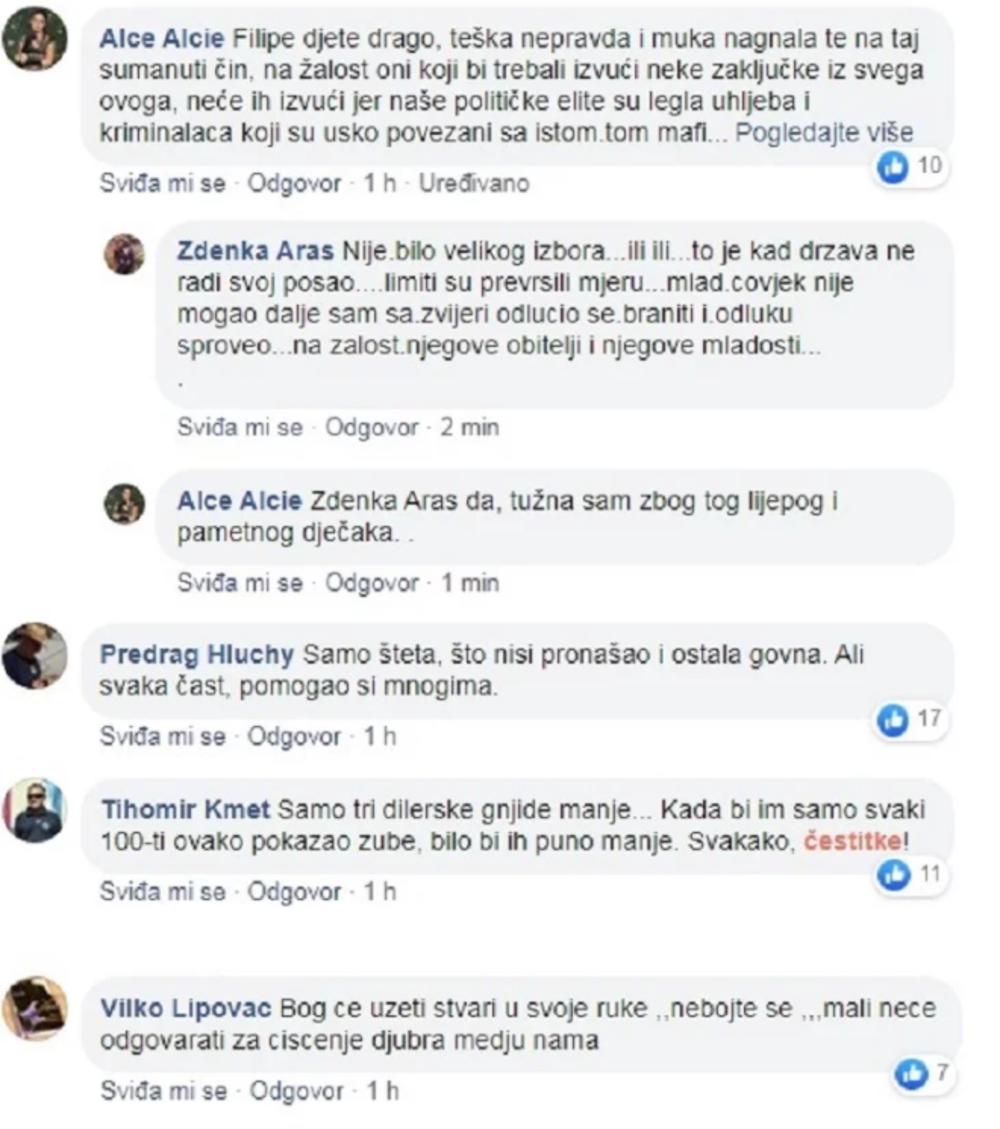Reply to Tihomir Kmet's comment via Odgovor
The image size is (1000, 1129).
(x=294, y=892)
